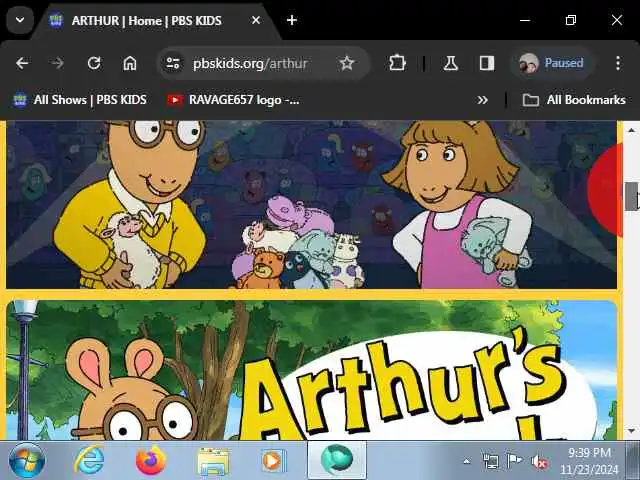Image resolution: width=640 pixels, height=480 pixels.
Task: Restore down the browser window
Action: [571, 20]
